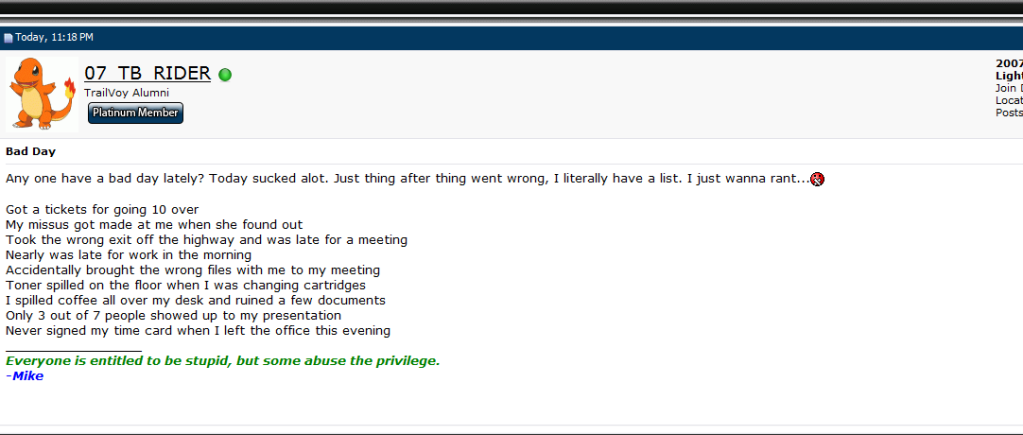The width and height of the screenshot is (1023, 435).
Task: Click the line about the unsigned time card
Action: tap(197, 330)
